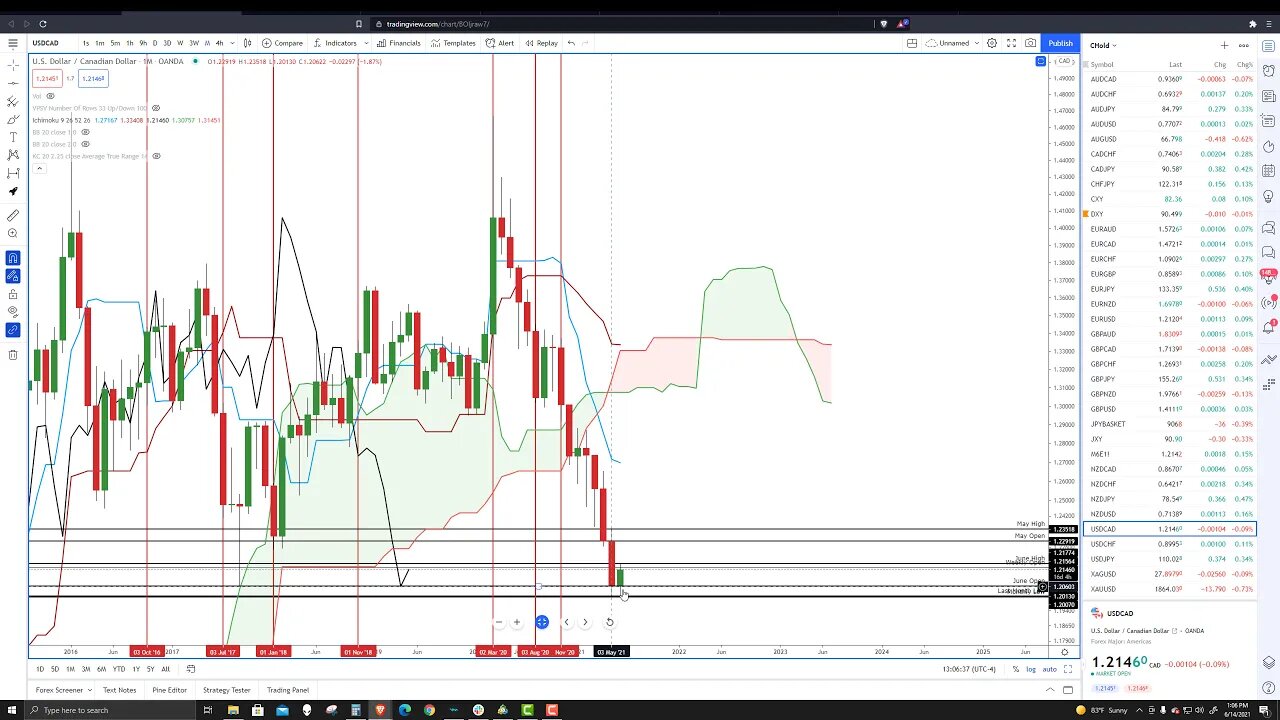
Task: Select EURUSD in the watchlist
Action: coord(1169,319)
